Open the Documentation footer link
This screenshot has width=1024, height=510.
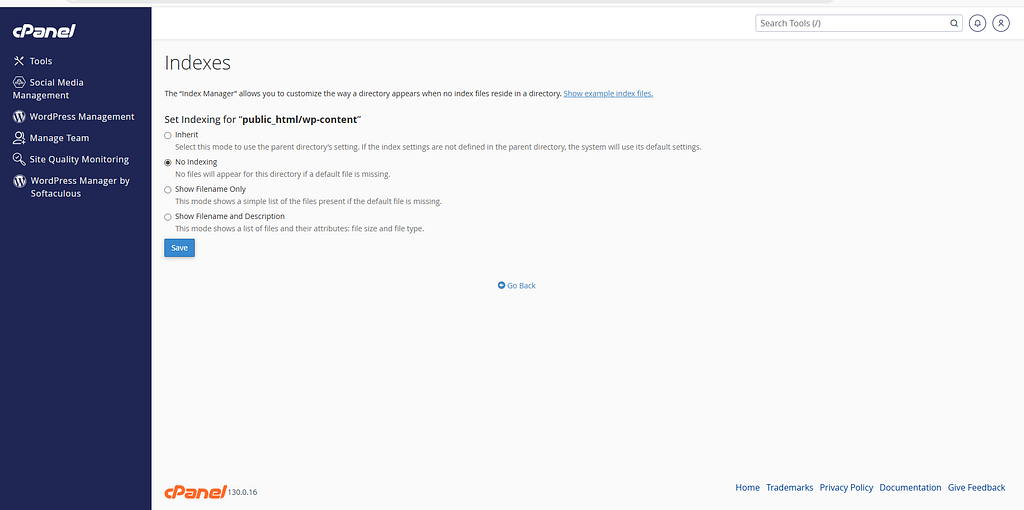point(910,488)
